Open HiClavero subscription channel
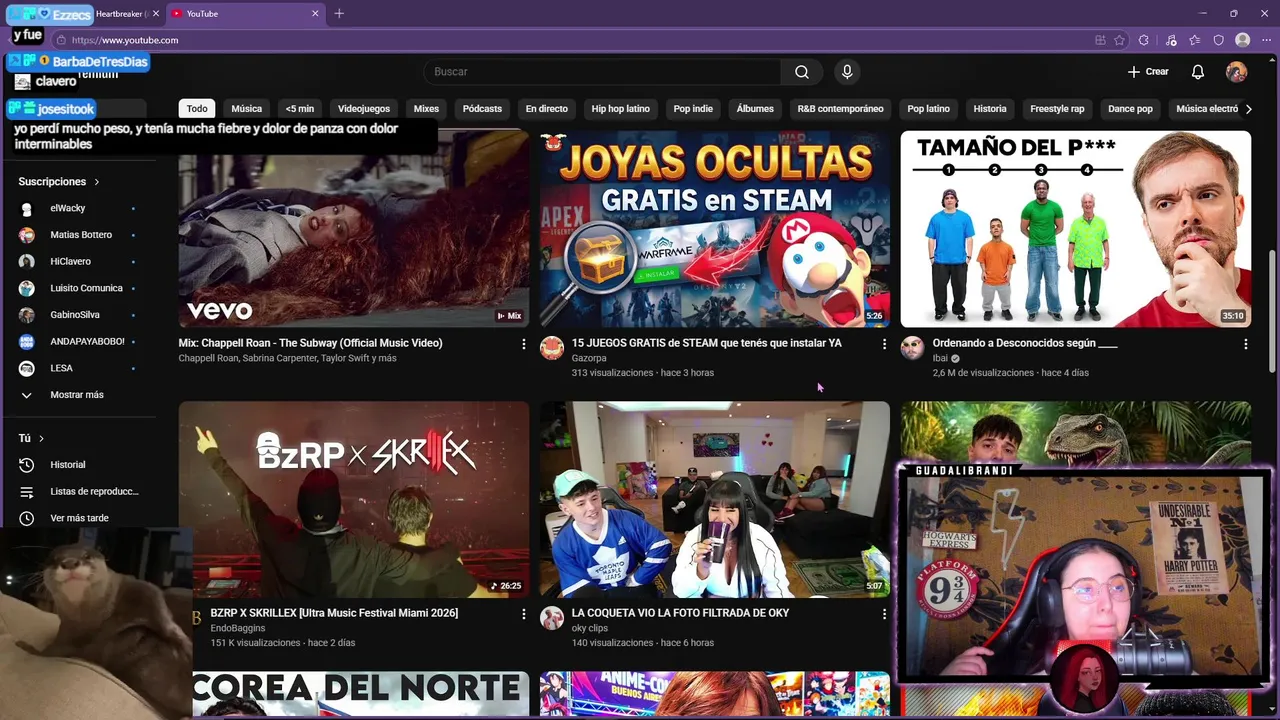Screen dimensions: 1280x720 [x=77, y=262]
